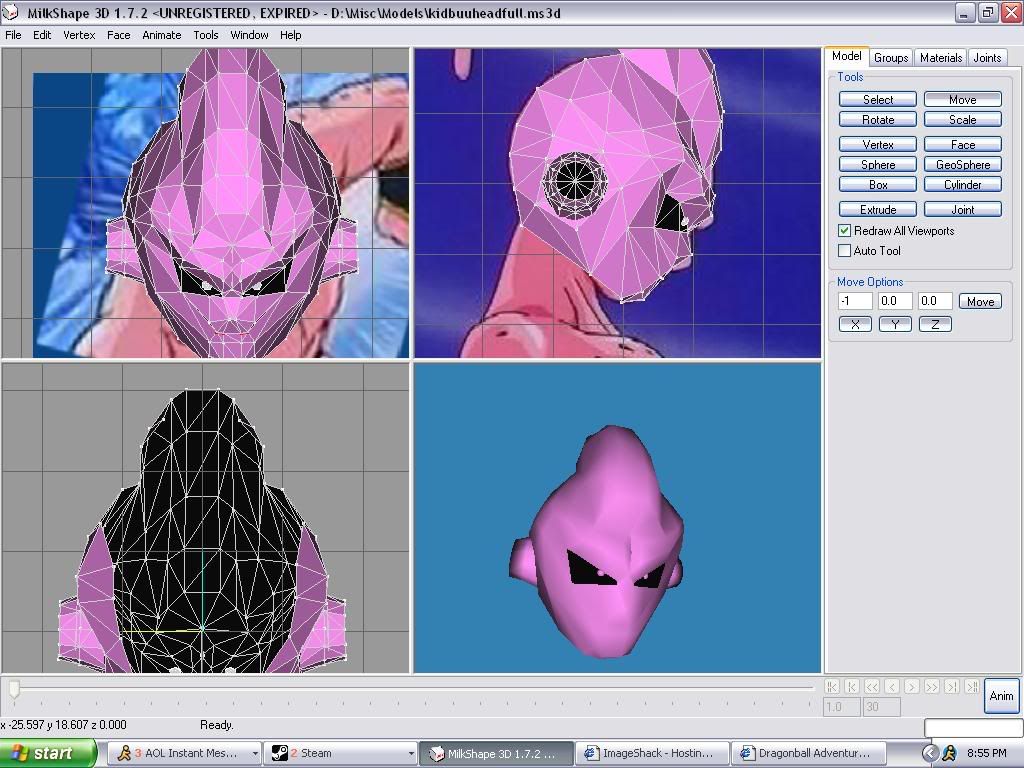Activate the Rotate tool button
The width and height of the screenshot is (1024, 768).
878,120
